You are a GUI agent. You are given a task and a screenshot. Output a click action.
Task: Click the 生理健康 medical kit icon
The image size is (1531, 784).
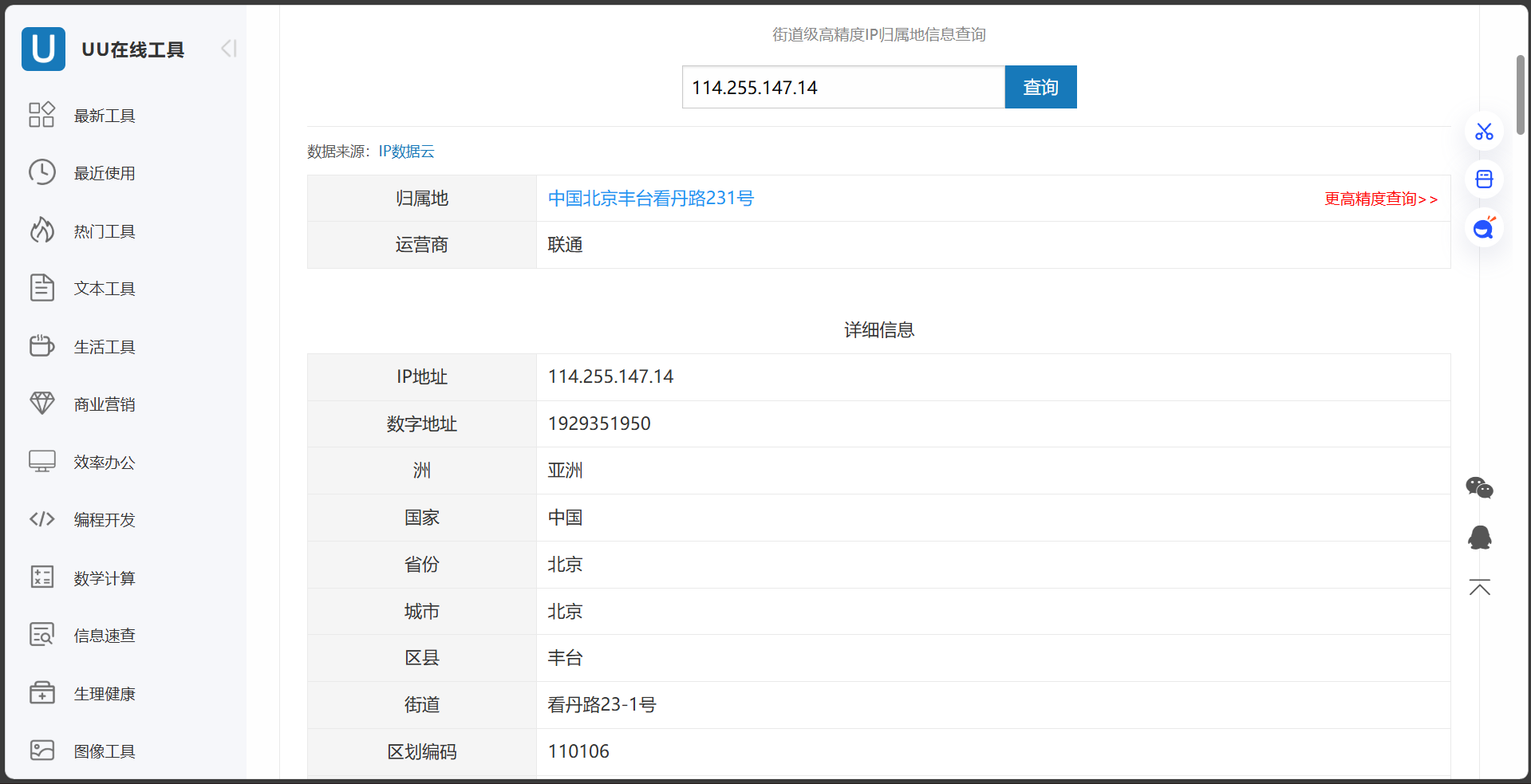point(41,693)
